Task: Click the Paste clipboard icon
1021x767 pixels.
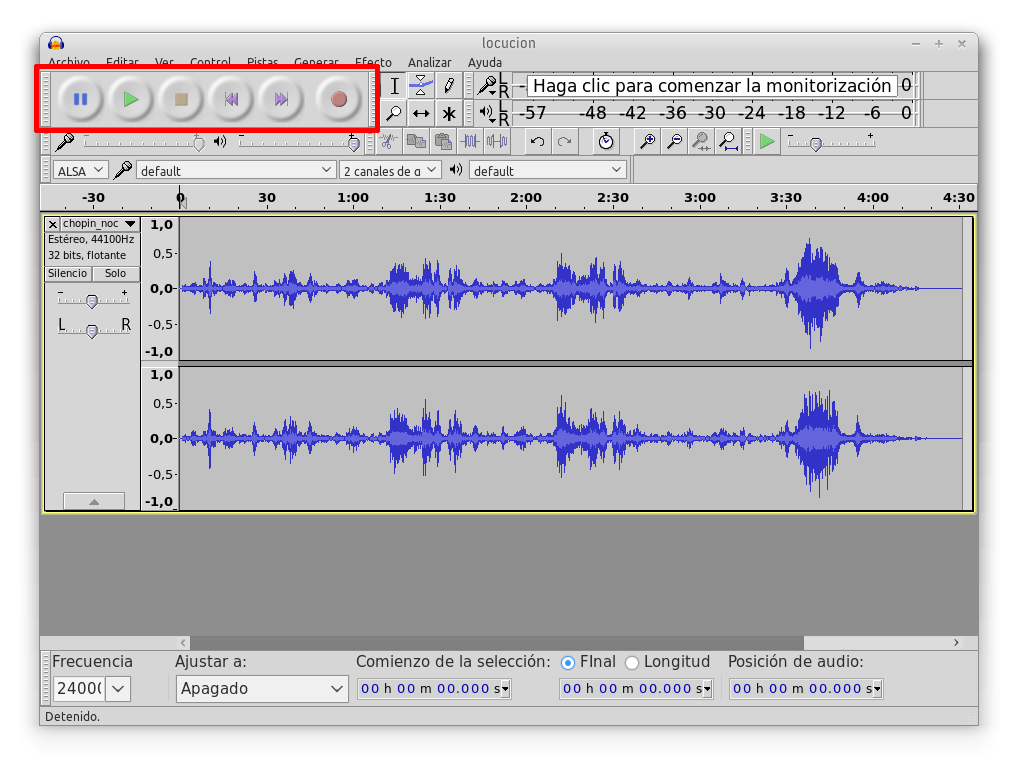Action: [x=443, y=141]
